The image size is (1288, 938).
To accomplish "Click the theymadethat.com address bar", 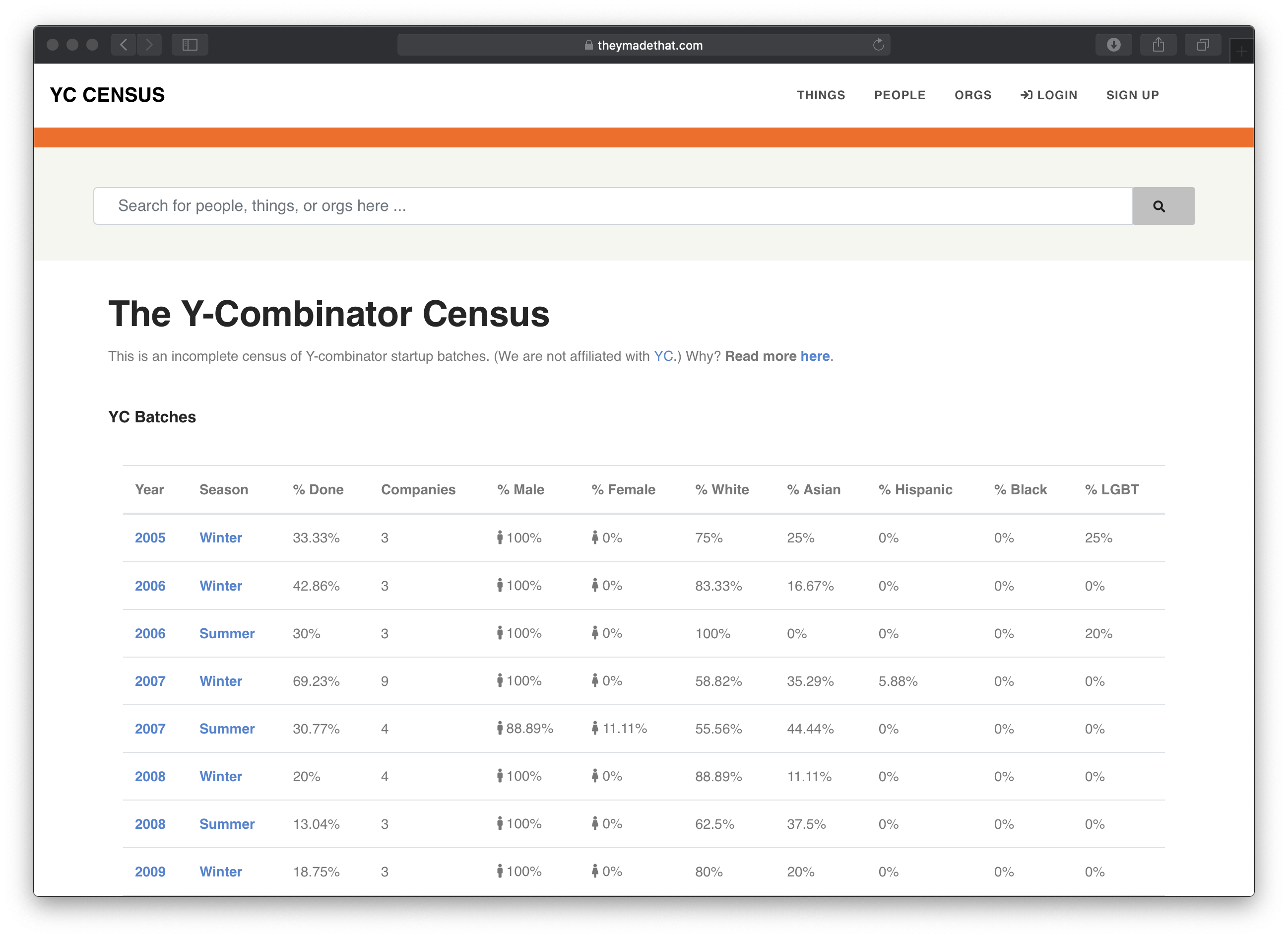I will pyautogui.click(x=644, y=45).
